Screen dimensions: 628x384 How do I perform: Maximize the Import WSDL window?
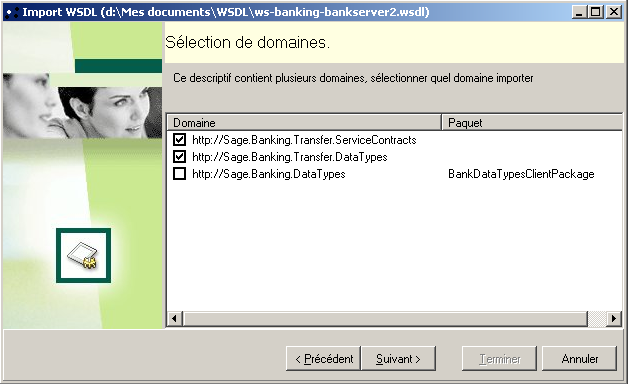[x=596, y=12]
